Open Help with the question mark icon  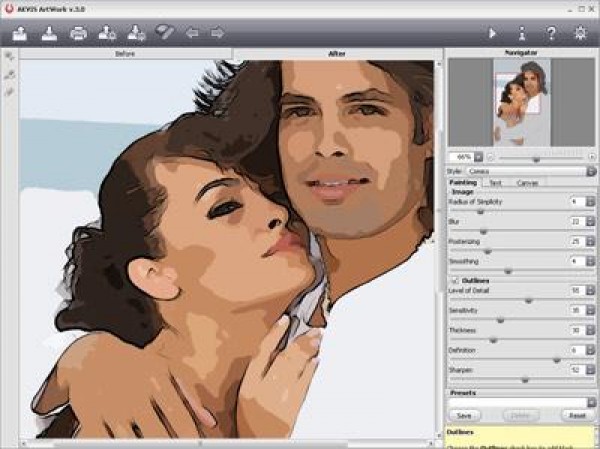click(551, 33)
